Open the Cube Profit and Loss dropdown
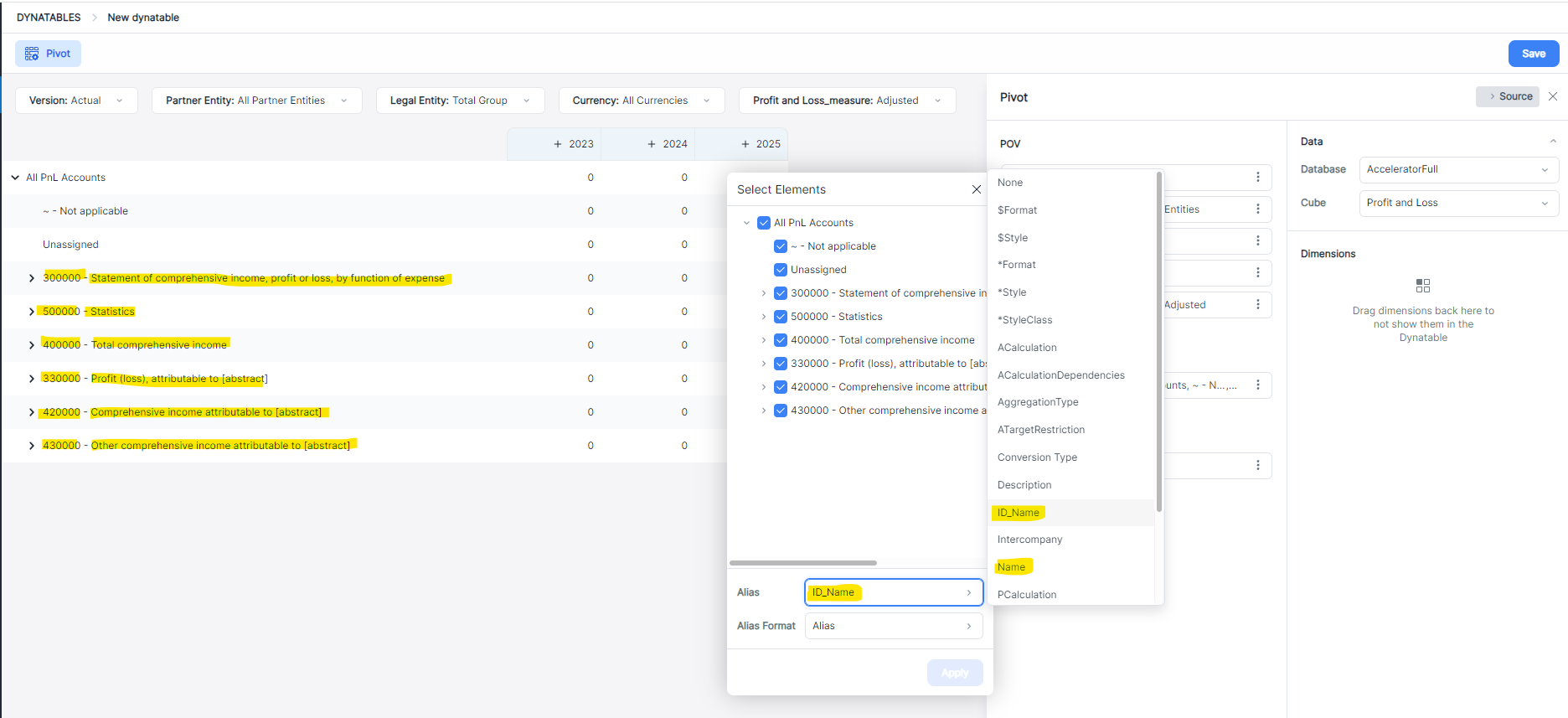The height and width of the screenshot is (718, 1568). pyautogui.click(x=1457, y=203)
